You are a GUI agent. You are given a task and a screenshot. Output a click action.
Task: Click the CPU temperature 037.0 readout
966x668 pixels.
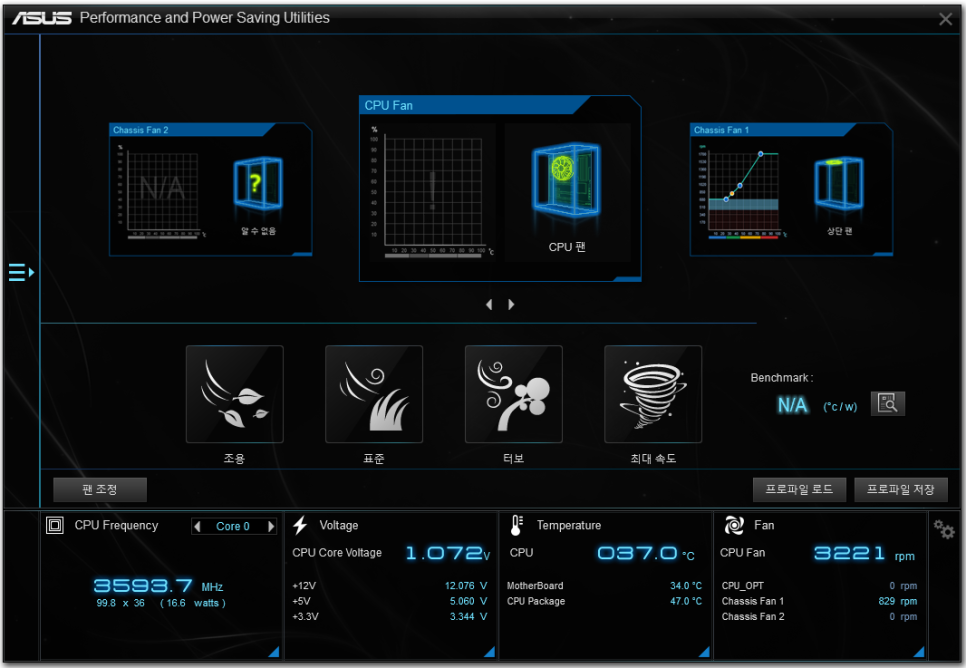(x=646, y=553)
